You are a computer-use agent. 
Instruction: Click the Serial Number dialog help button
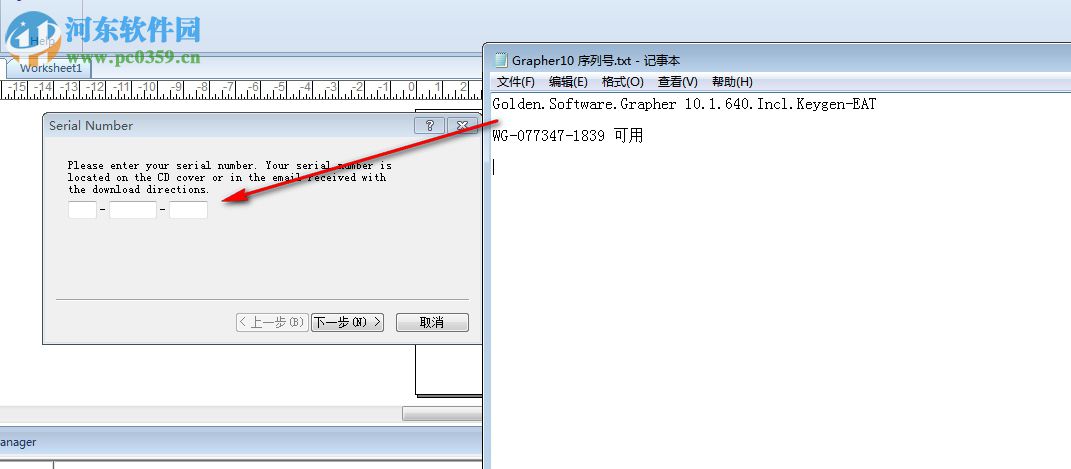click(x=430, y=126)
